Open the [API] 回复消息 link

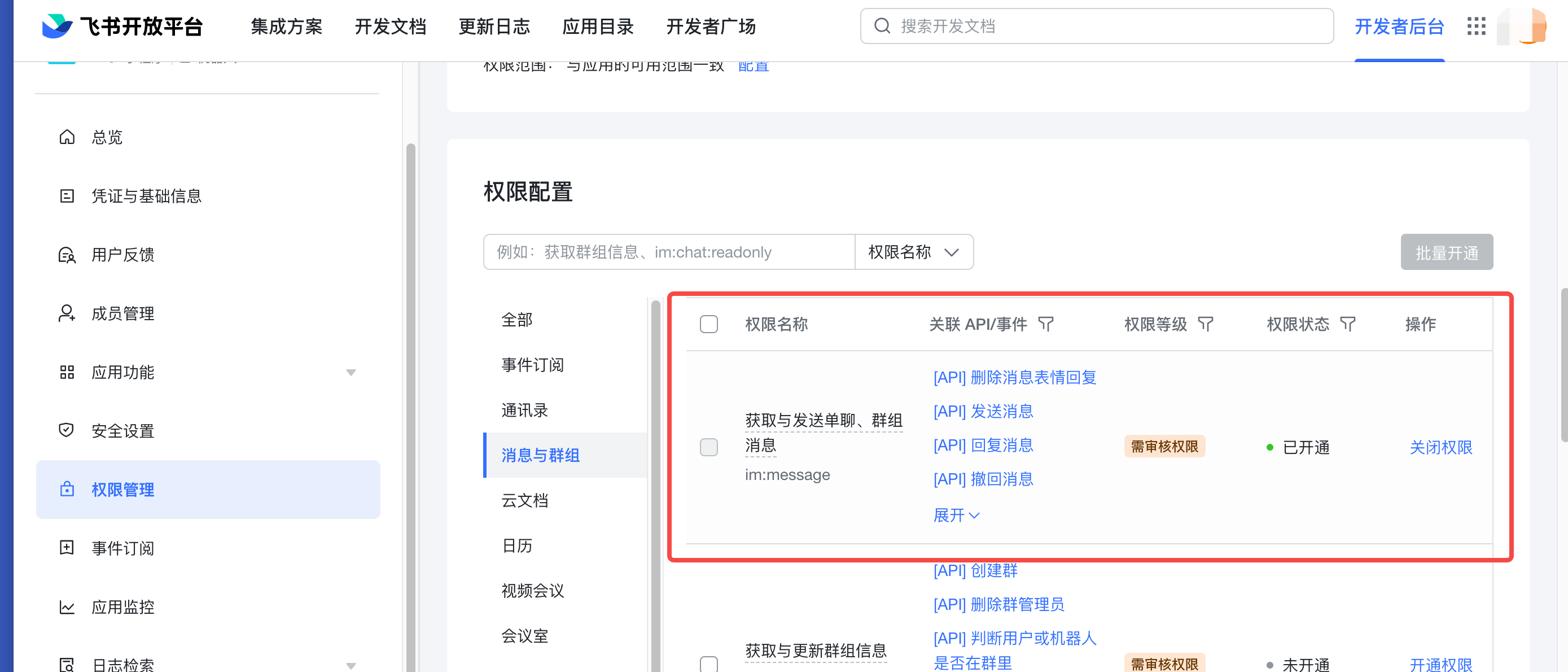[983, 445]
